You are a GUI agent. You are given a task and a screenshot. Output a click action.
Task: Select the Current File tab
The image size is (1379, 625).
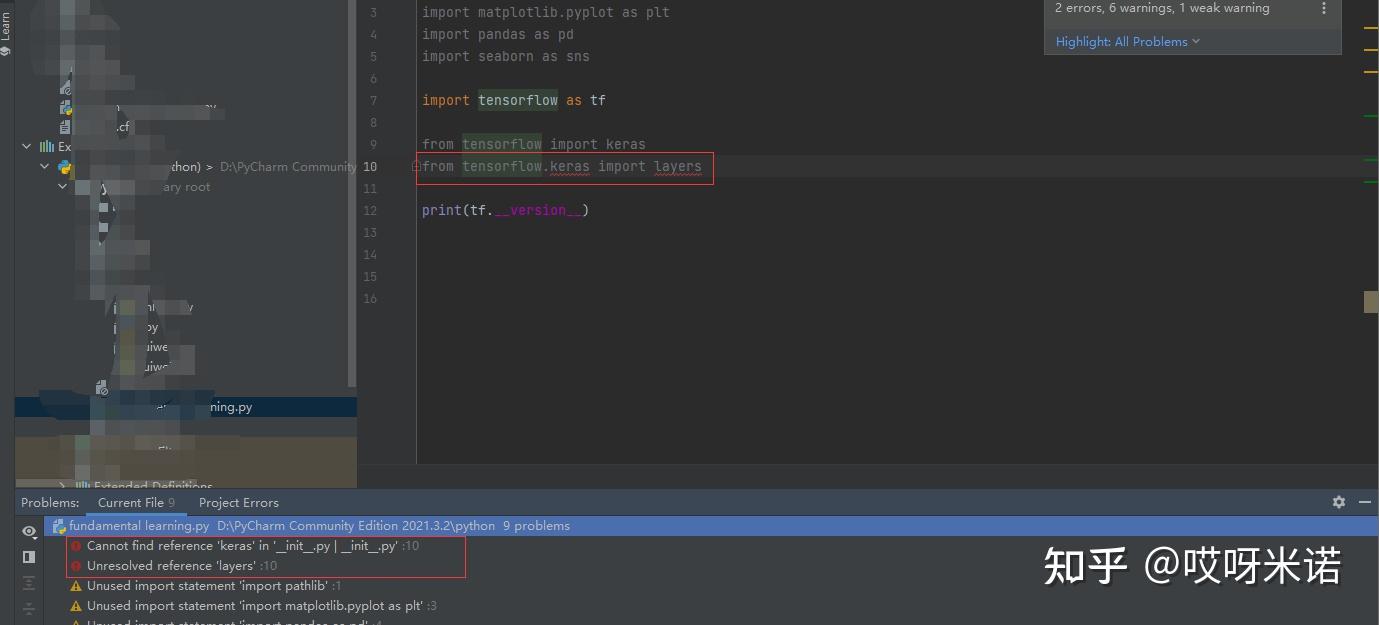tap(130, 502)
